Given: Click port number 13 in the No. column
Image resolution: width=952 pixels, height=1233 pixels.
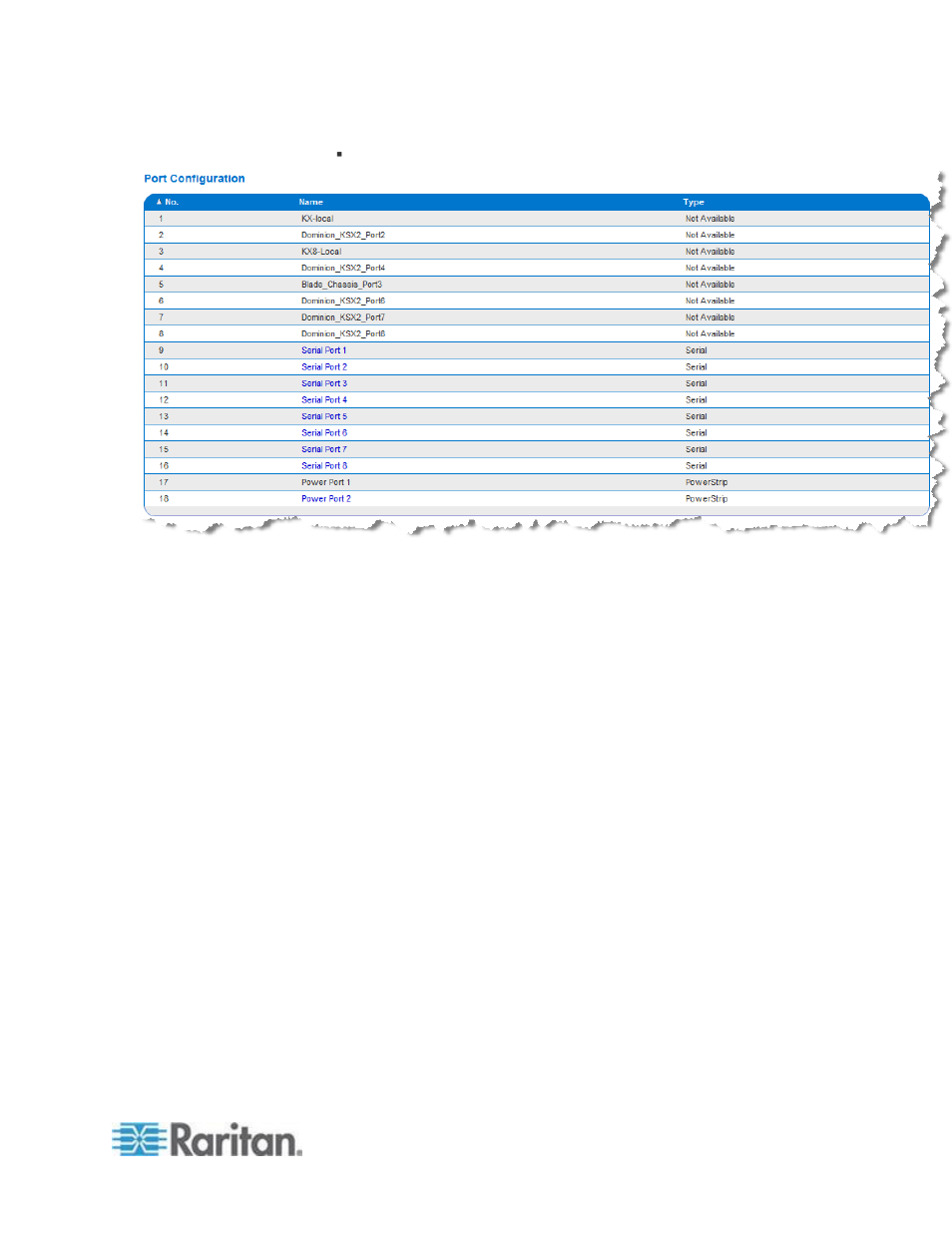Looking at the screenshot, I should (x=164, y=416).
